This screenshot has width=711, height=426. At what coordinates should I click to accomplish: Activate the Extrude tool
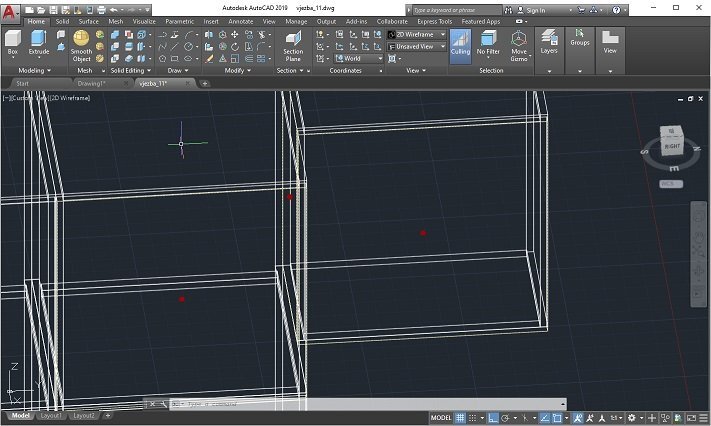[x=39, y=43]
